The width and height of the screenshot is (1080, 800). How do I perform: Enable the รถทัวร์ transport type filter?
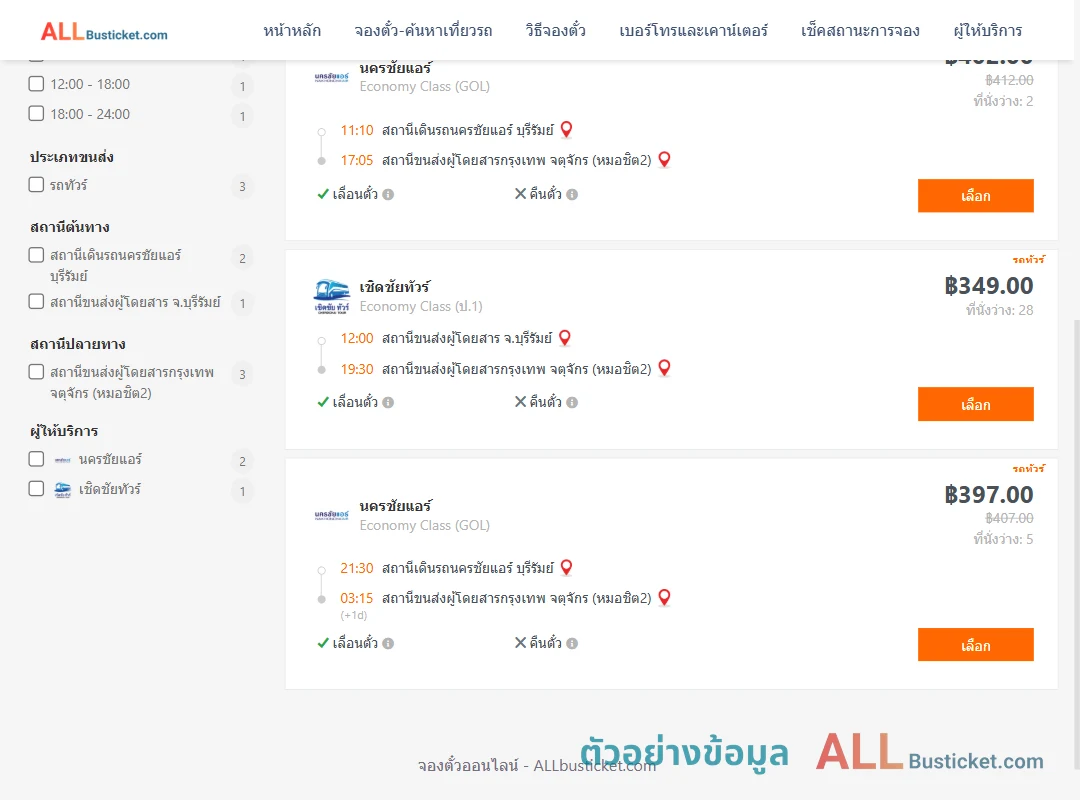pos(37,185)
